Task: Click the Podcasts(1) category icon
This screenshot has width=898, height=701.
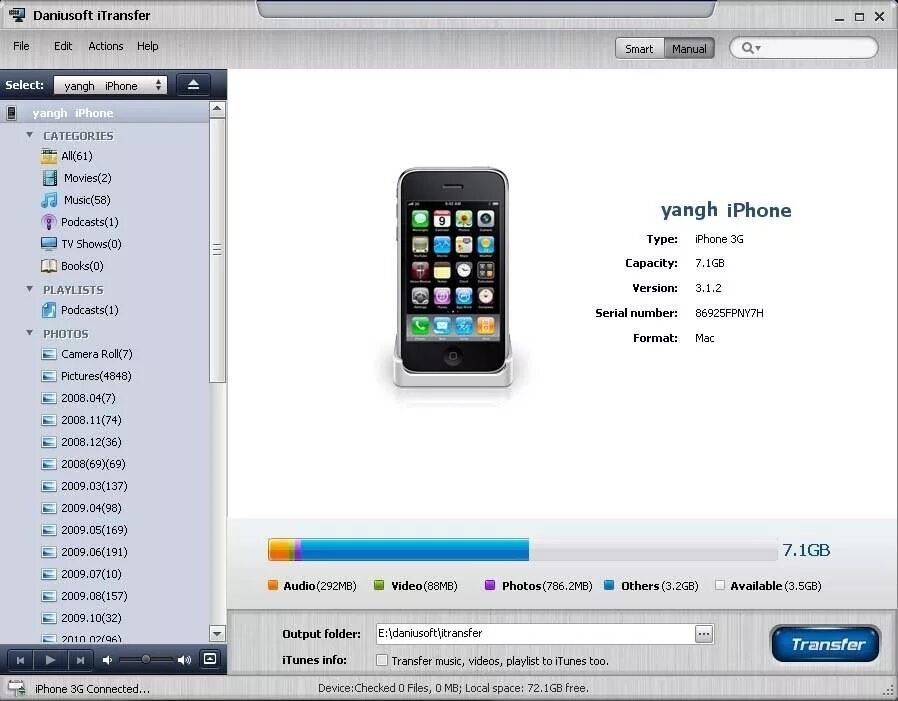Action: click(49, 222)
